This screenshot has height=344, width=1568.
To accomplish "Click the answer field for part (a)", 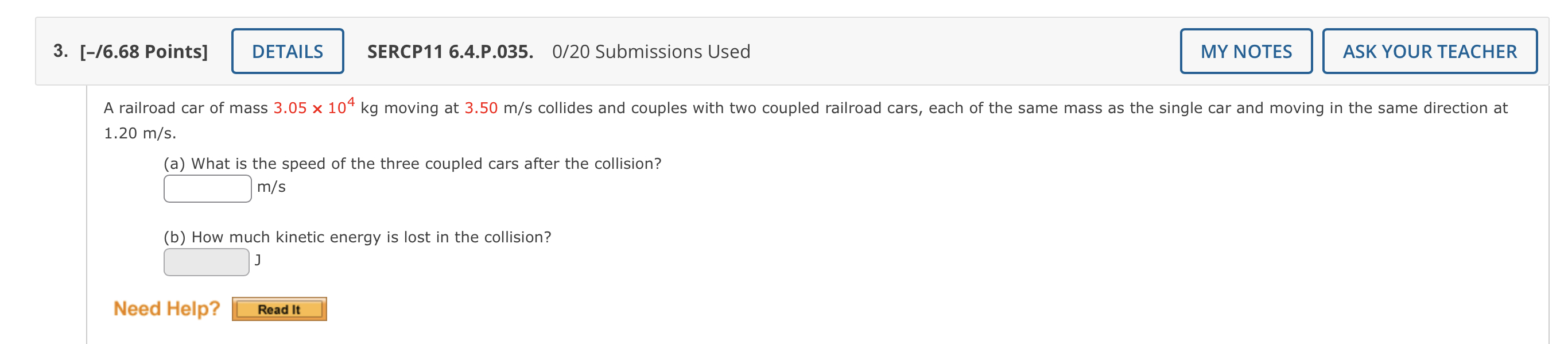I will (x=207, y=188).
